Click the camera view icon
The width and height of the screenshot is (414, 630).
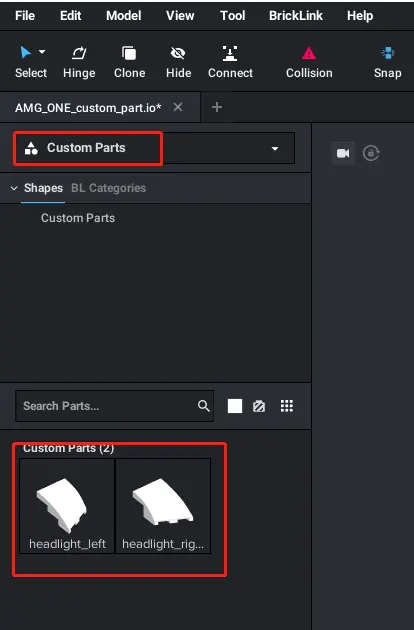343,153
